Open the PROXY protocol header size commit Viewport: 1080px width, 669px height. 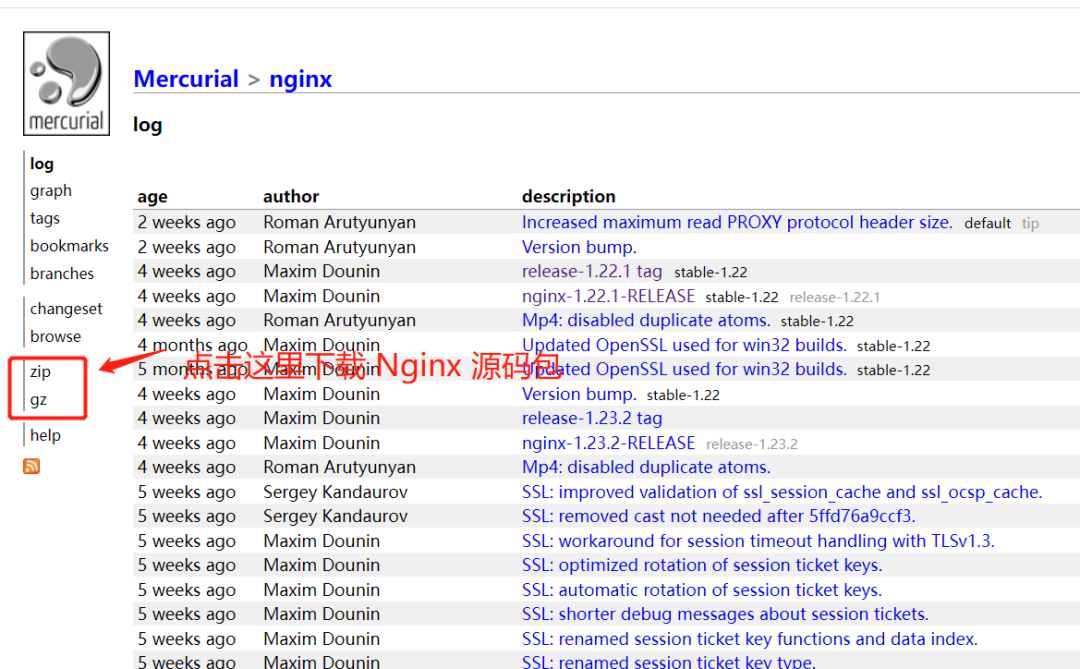[736, 222]
